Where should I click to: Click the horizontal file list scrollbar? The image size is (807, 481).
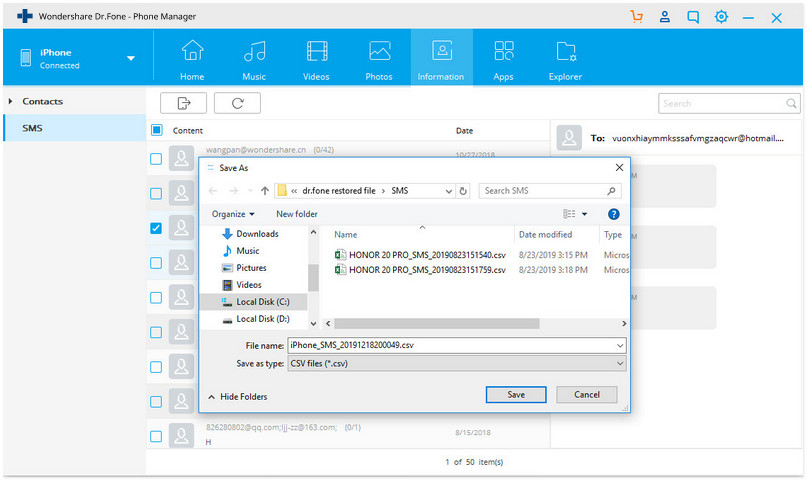436,324
